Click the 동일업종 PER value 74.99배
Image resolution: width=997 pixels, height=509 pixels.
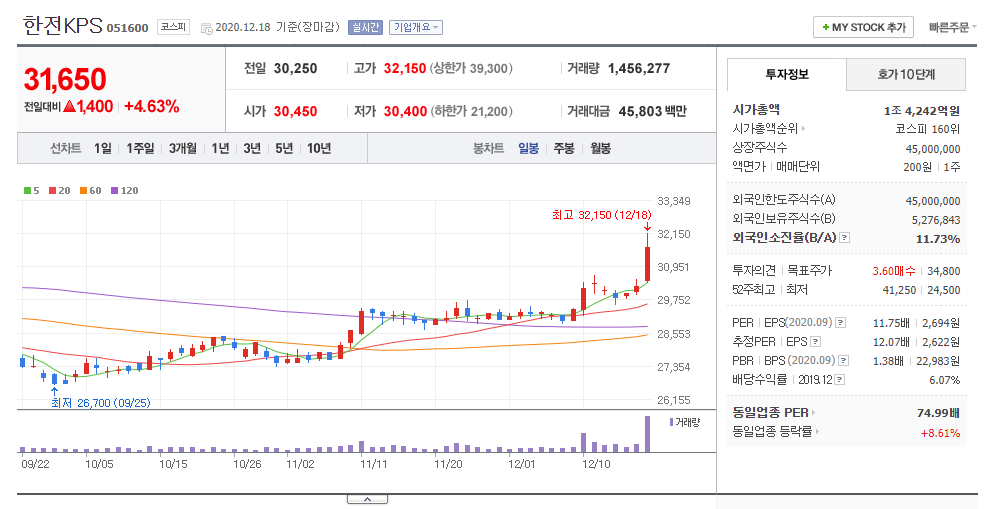point(938,413)
